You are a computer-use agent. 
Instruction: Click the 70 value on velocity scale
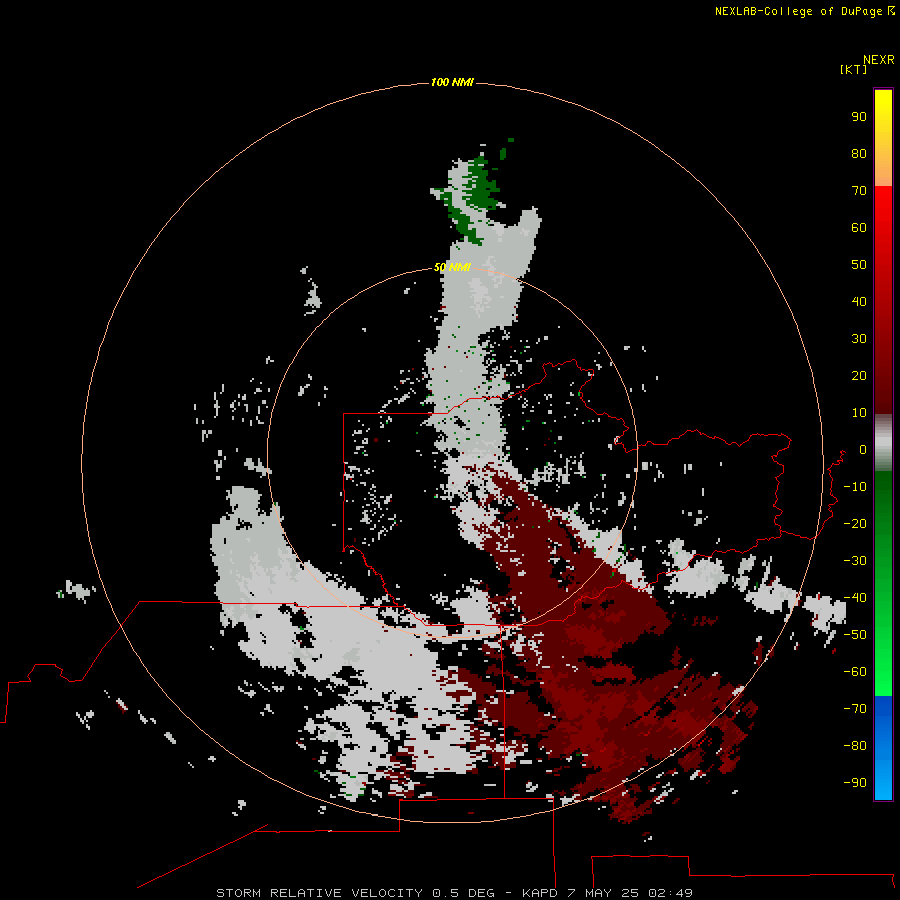point(859,191)
